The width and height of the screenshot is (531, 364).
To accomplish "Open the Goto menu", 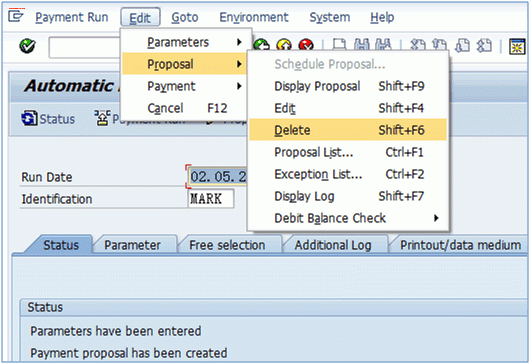I will click(x=185, y=17).
